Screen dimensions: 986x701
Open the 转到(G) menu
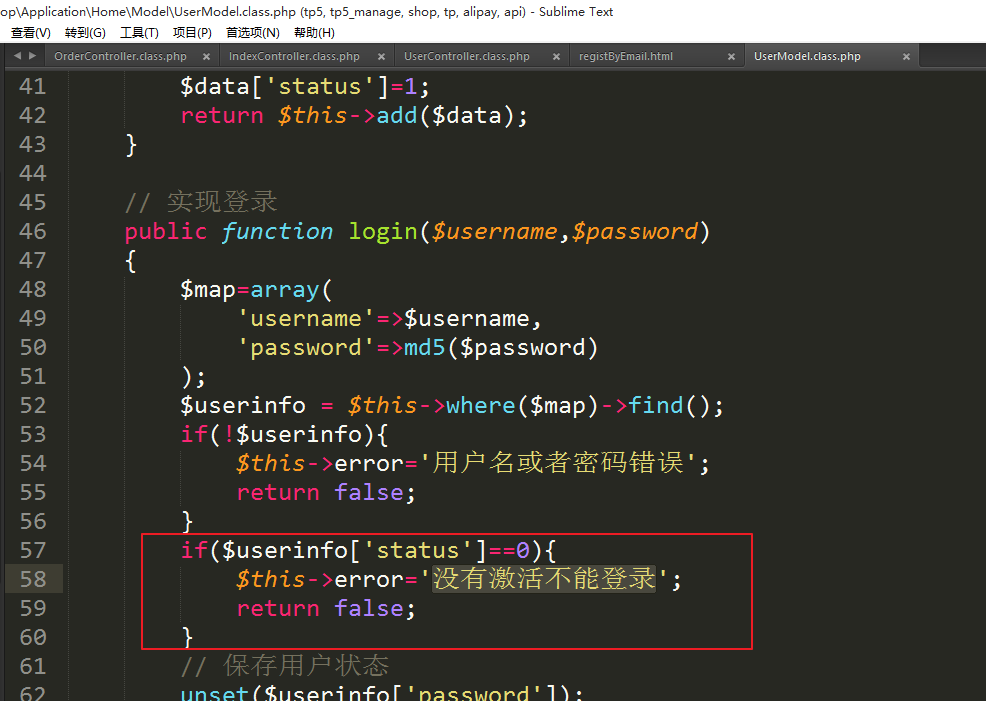[85, 33]
